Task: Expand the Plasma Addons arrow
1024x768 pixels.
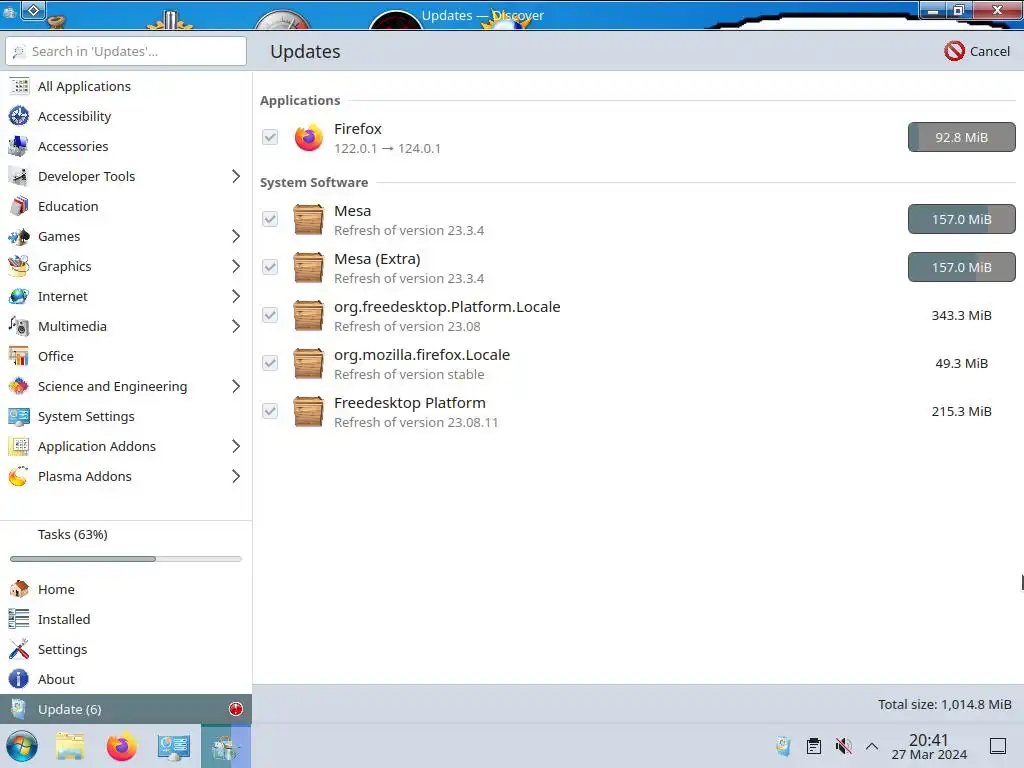Action: click(236, 477)
